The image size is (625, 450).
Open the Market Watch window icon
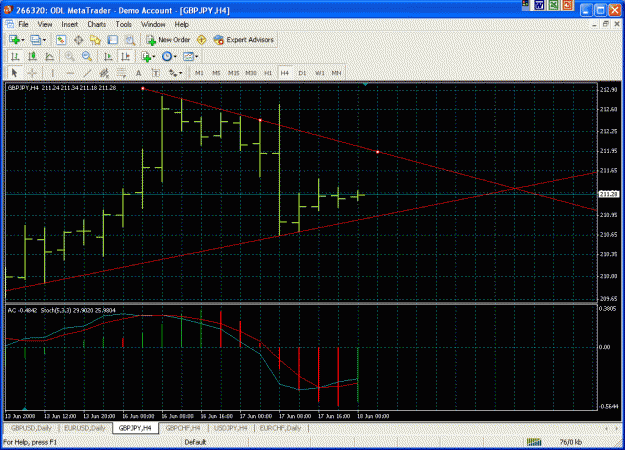(x=61, y=40)
